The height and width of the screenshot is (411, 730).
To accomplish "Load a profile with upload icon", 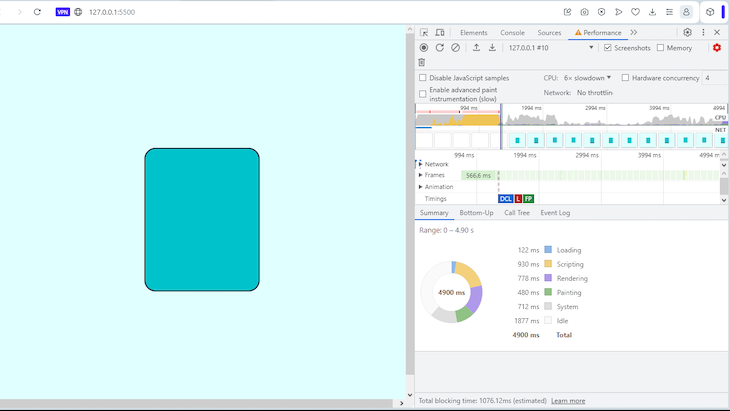I will coord(476,47).
